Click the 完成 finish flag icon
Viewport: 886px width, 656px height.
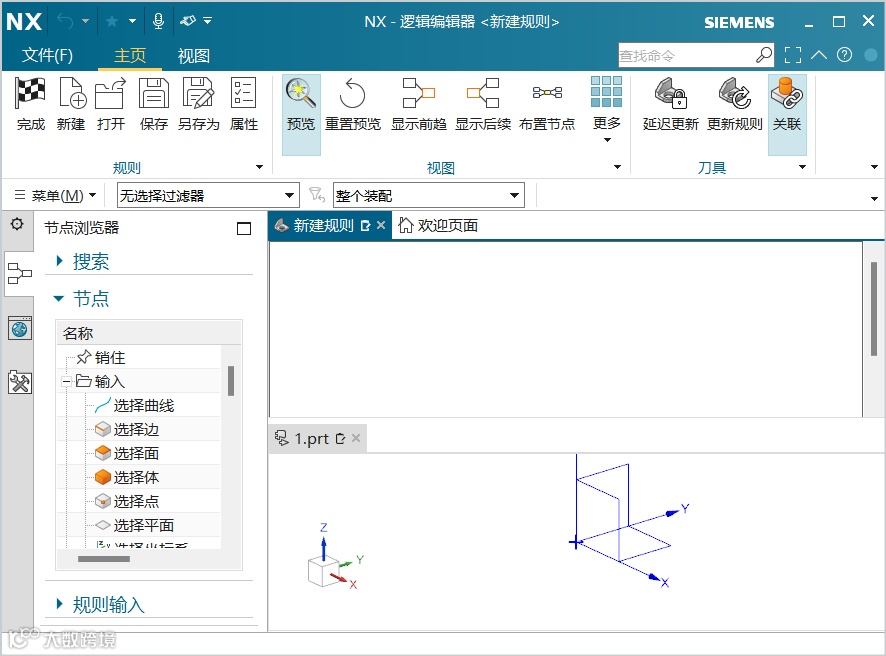click(29, 93)
